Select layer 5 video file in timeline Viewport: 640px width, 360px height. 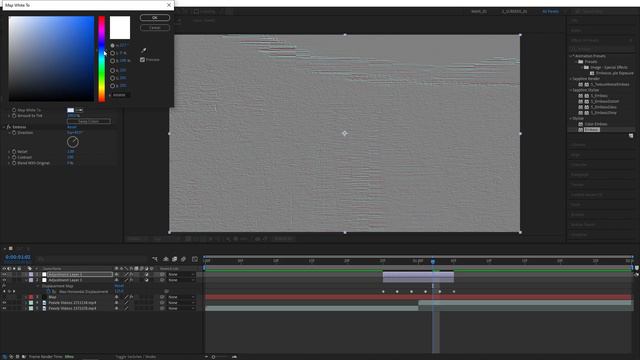tap(72, 309)
